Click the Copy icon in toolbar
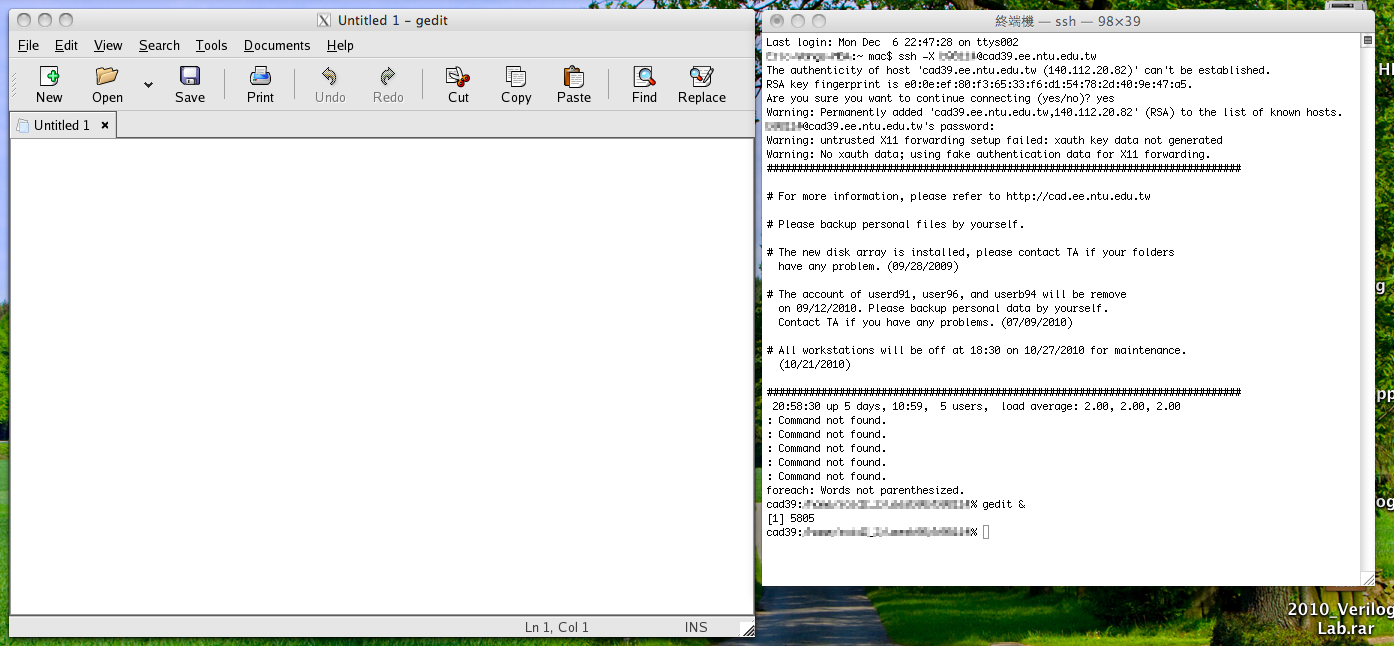 [516, 77]
